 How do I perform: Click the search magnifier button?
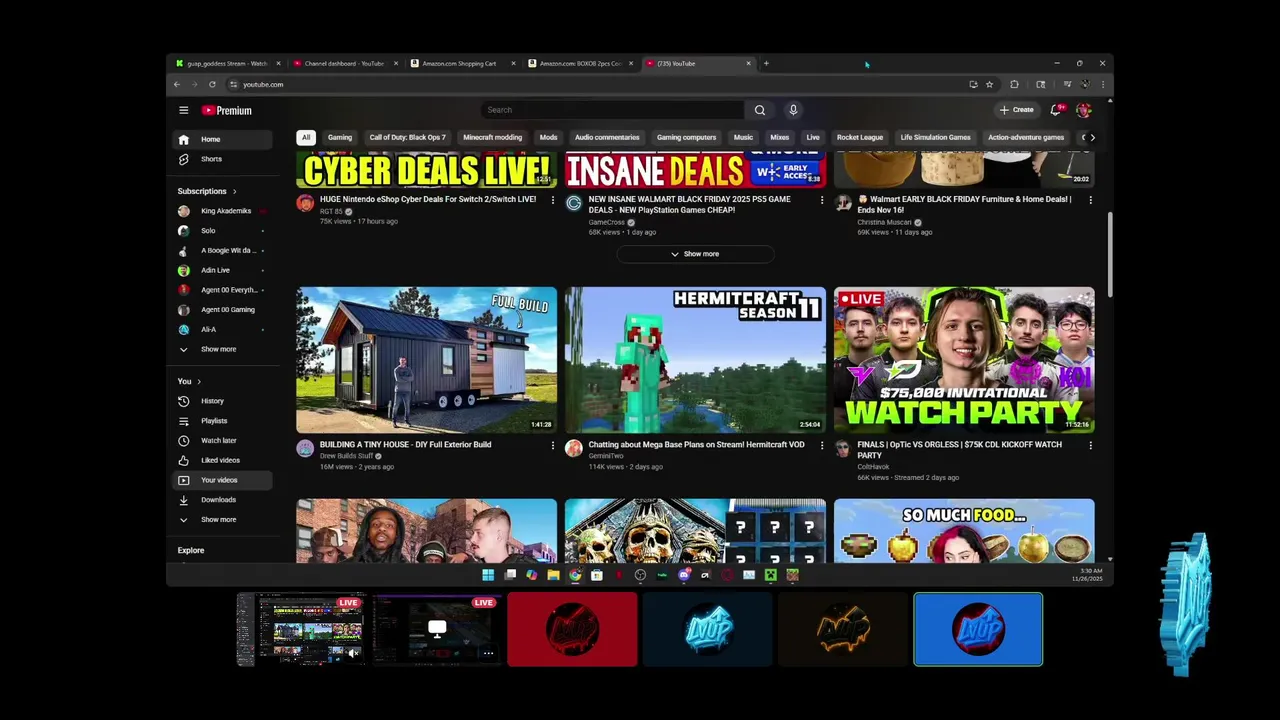[760, 110]
